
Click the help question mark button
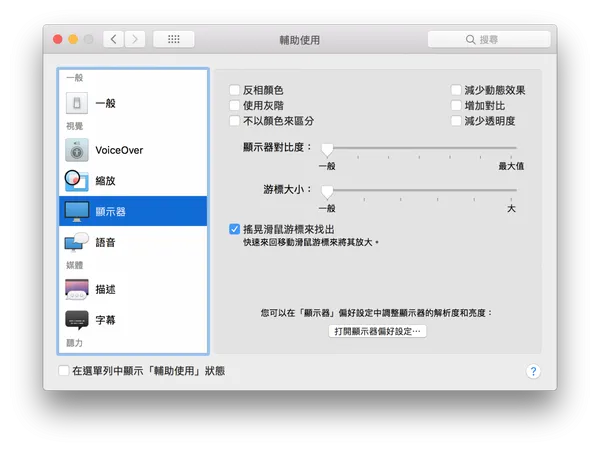tap(533, 371)
